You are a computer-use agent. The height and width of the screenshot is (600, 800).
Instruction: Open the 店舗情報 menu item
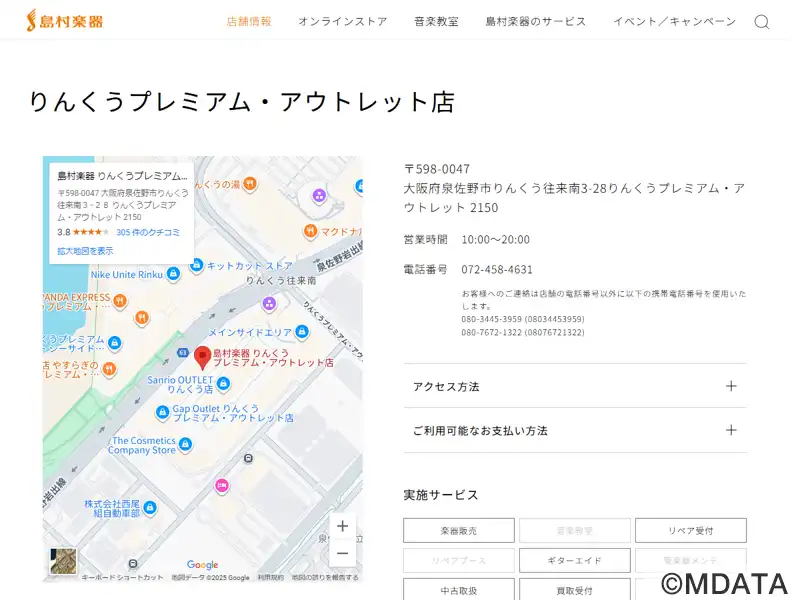tap(249, 21)
